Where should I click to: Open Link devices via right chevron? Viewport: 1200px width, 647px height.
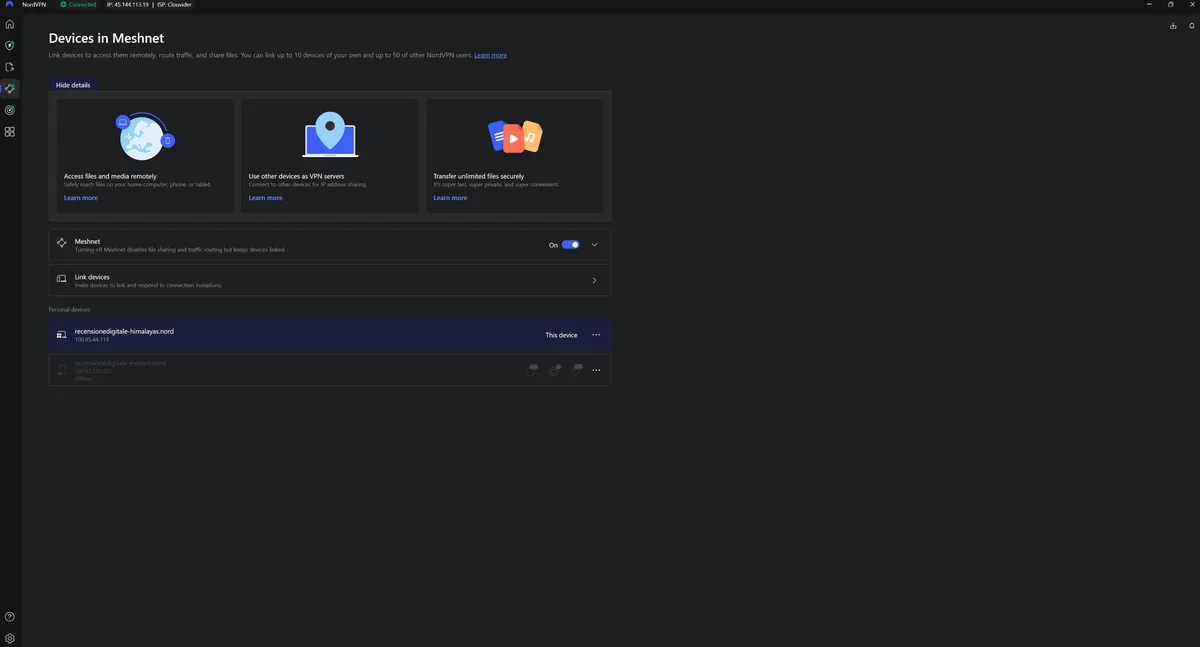[594, 281]
